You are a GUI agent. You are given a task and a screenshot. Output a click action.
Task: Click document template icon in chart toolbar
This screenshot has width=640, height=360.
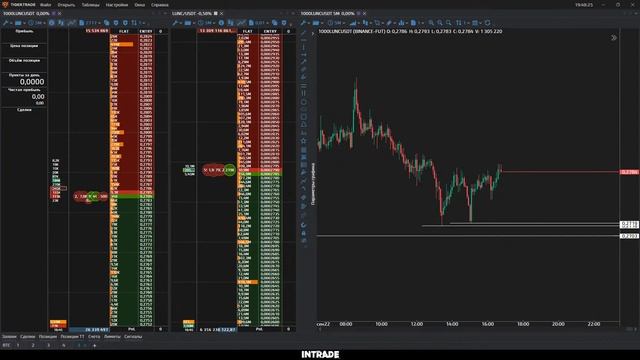[413, 23]
